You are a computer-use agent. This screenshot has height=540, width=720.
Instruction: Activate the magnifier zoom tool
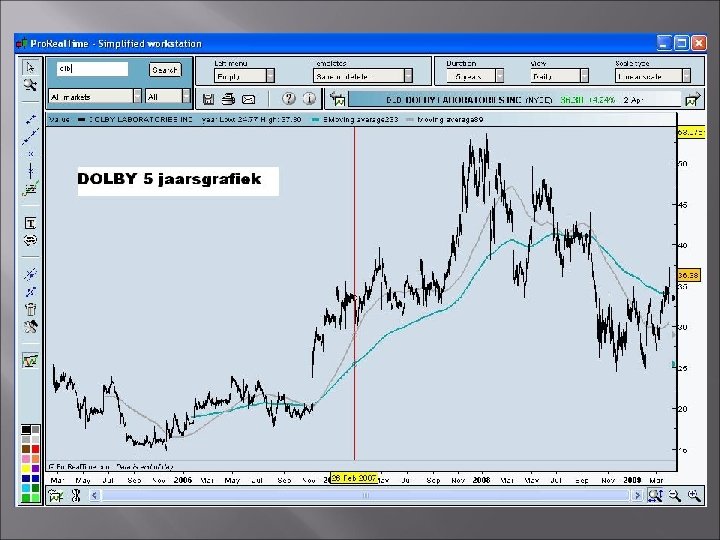30,85
